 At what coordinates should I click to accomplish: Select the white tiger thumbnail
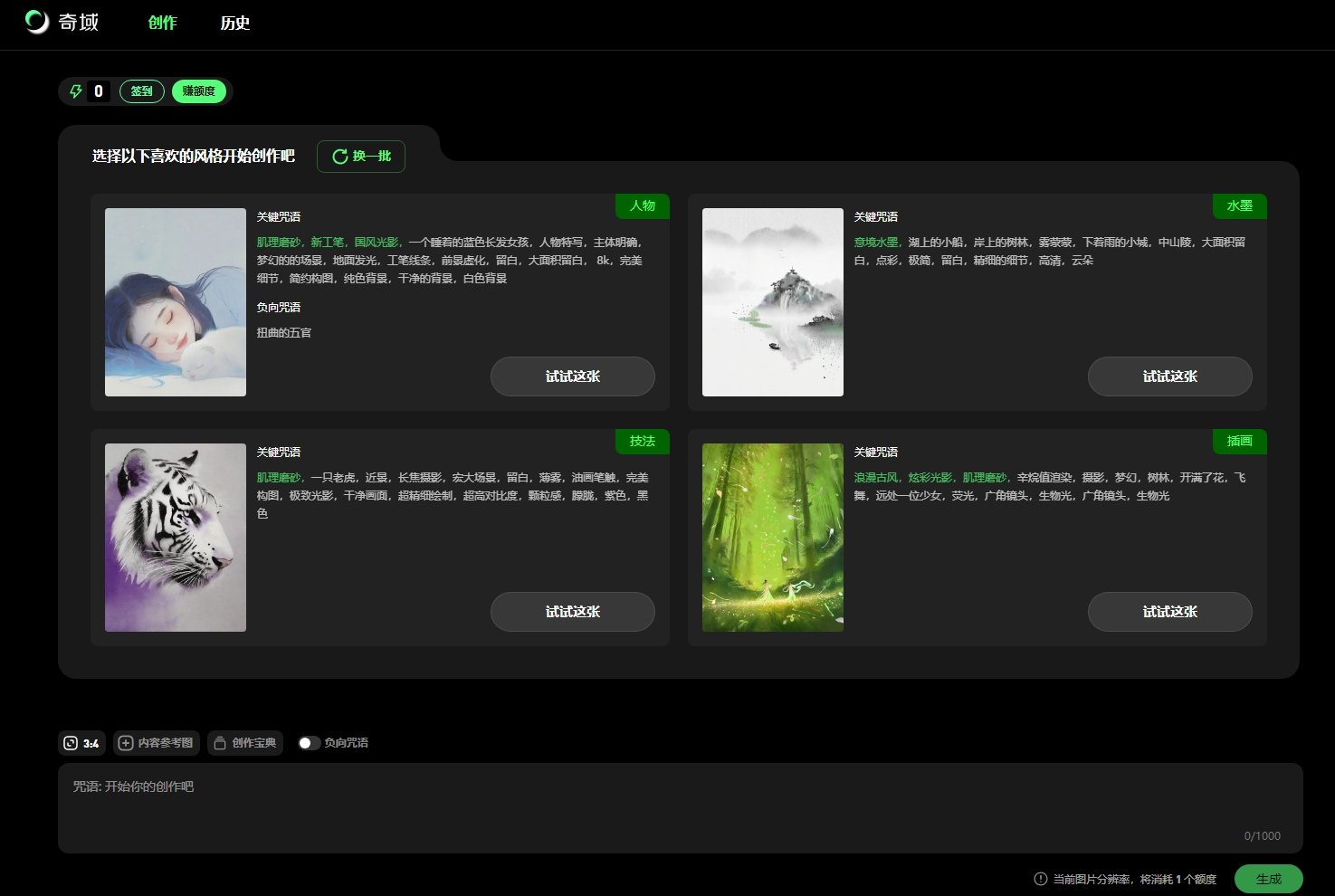[176, 538]
